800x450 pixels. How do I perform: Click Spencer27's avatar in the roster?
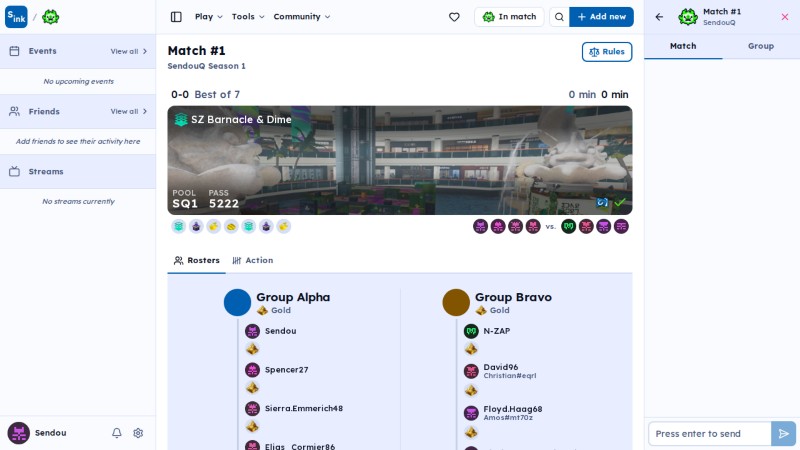click(x=252, y=370)
